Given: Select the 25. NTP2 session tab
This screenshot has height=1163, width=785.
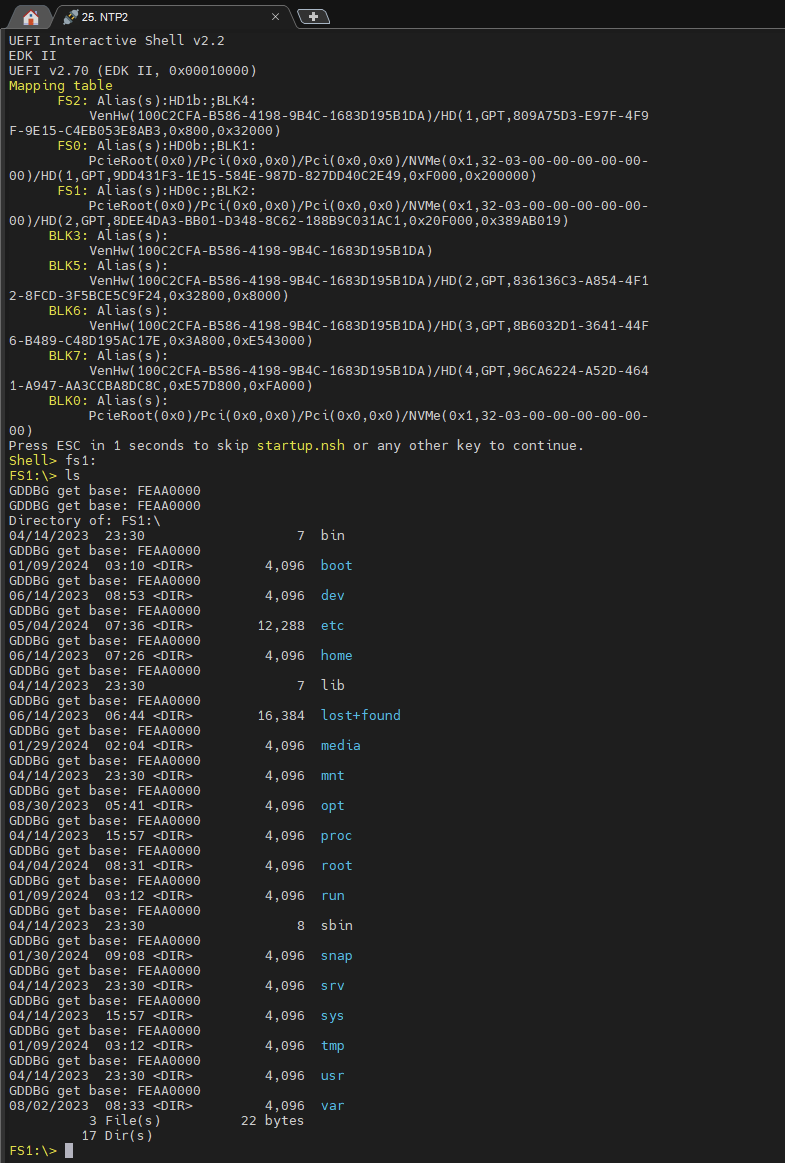Looking at the screenshot, I should click(171, 16).
